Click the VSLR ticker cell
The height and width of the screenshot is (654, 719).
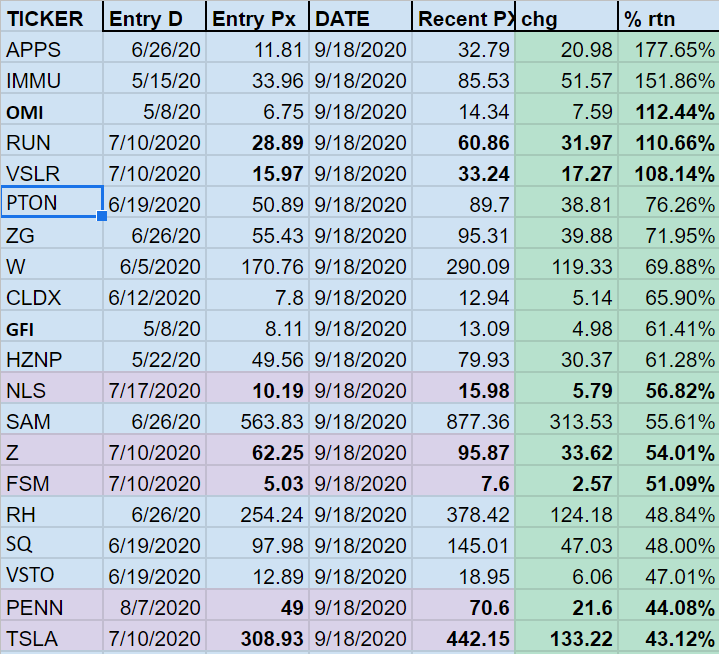[51, 172]
